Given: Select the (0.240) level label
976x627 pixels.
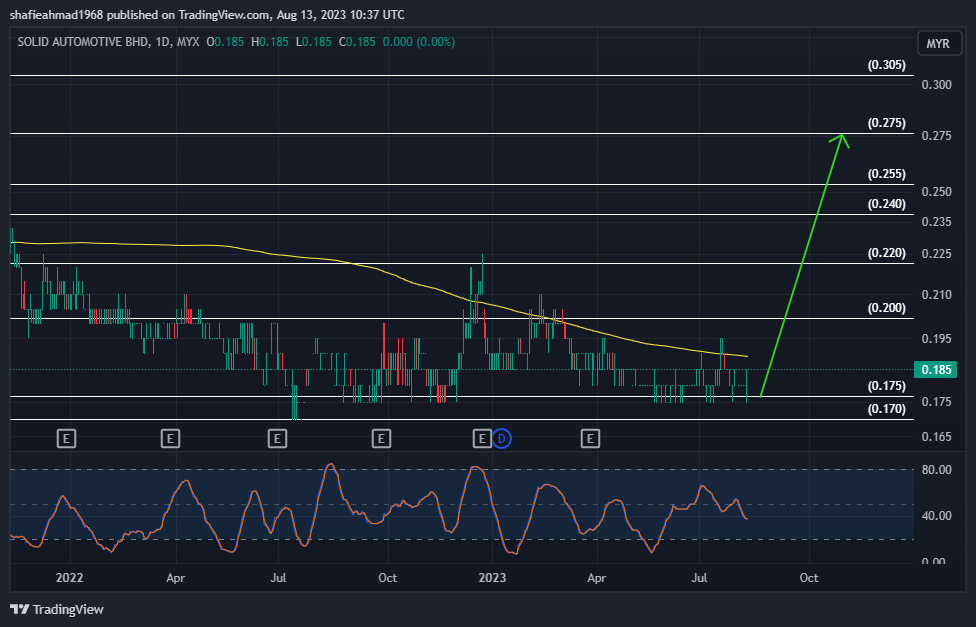Looking at the screenshot, I should tap(886, 204).
